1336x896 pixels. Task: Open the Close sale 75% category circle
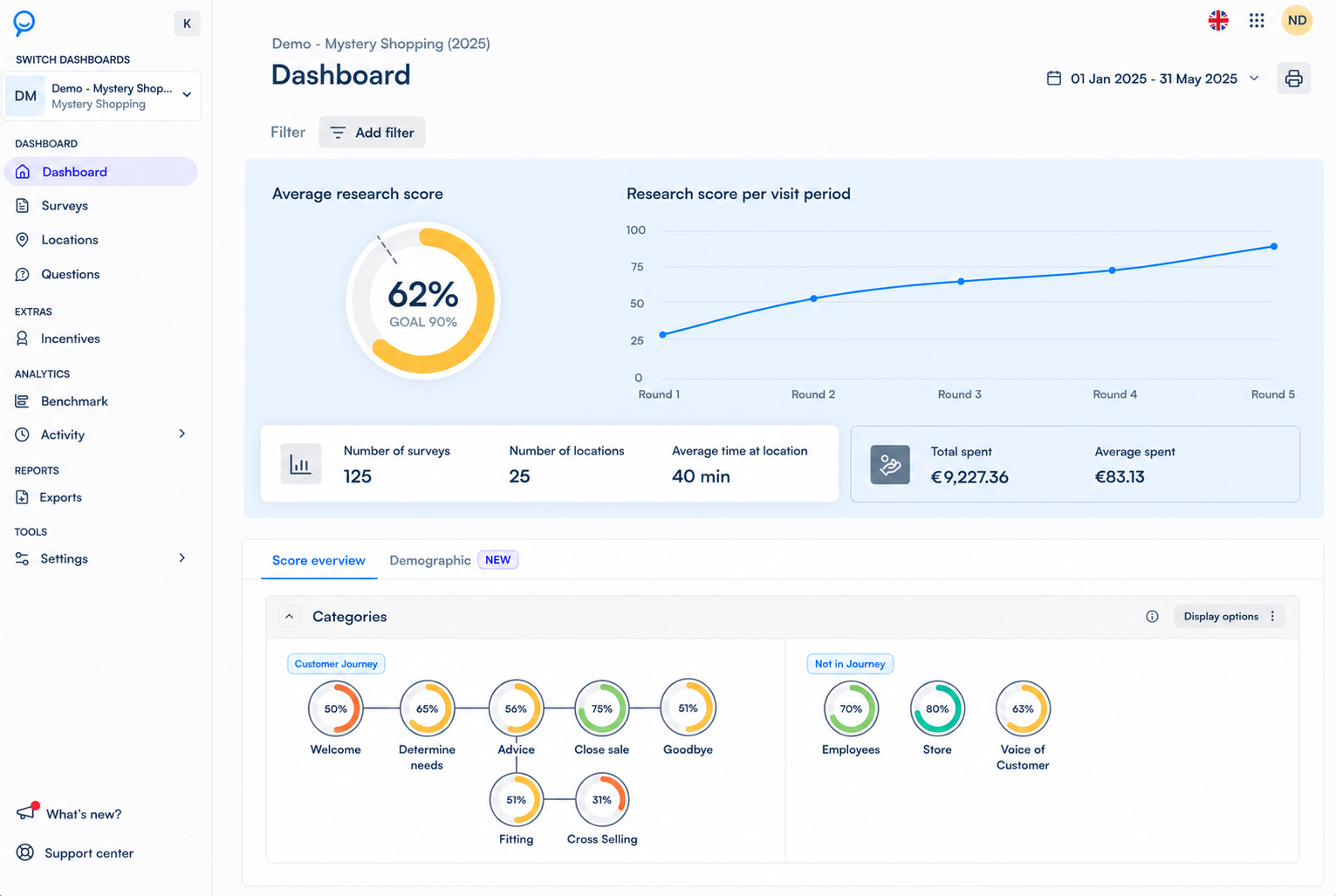coord(601,708)
